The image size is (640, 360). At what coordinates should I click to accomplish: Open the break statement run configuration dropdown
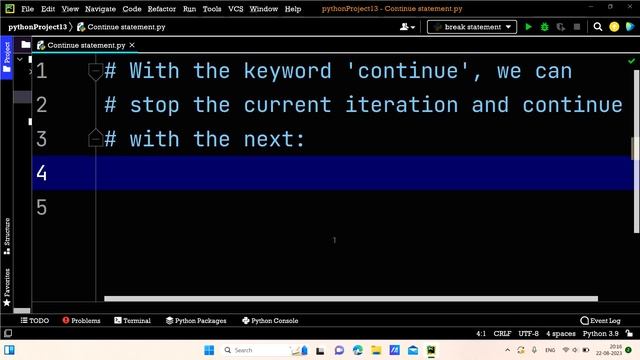click(x=472, y=27)
